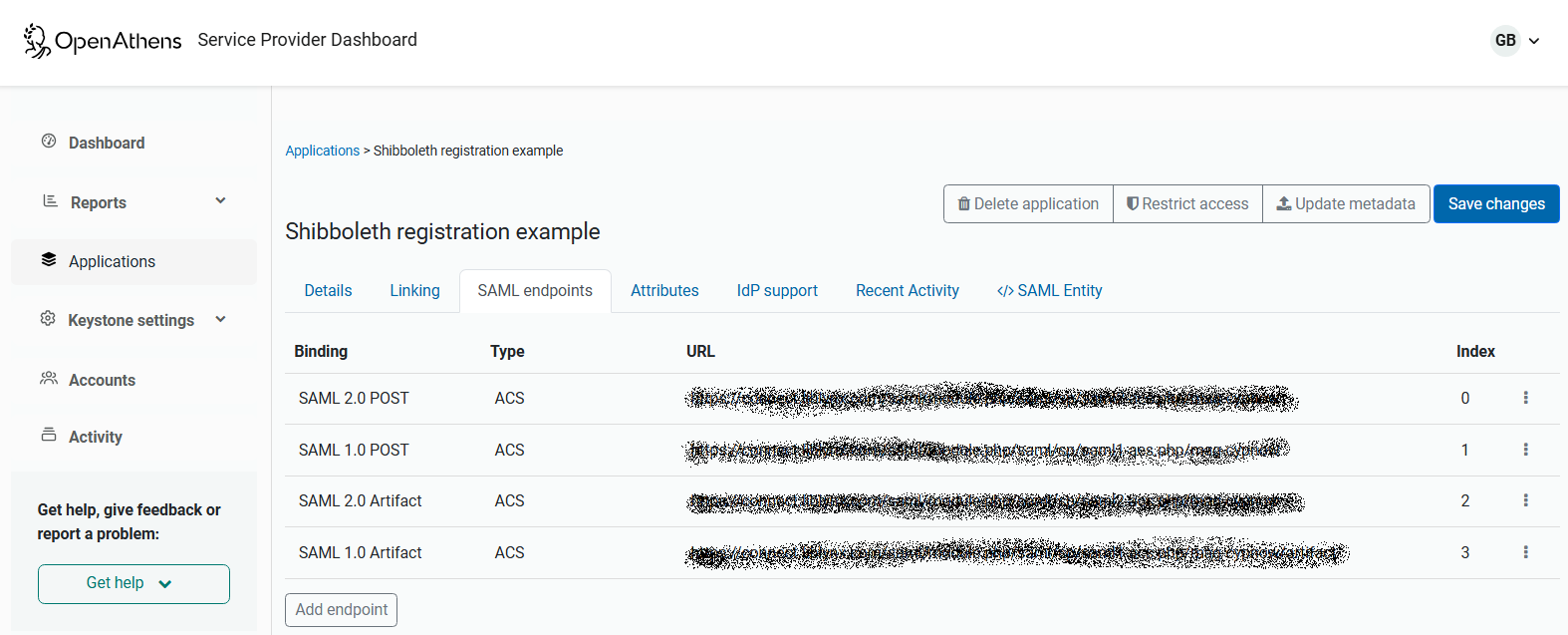This screenshot has height=635, width=1568.
Task: Open kebab menu for SAML 2.0 POST row
Action: (1525, 398)
